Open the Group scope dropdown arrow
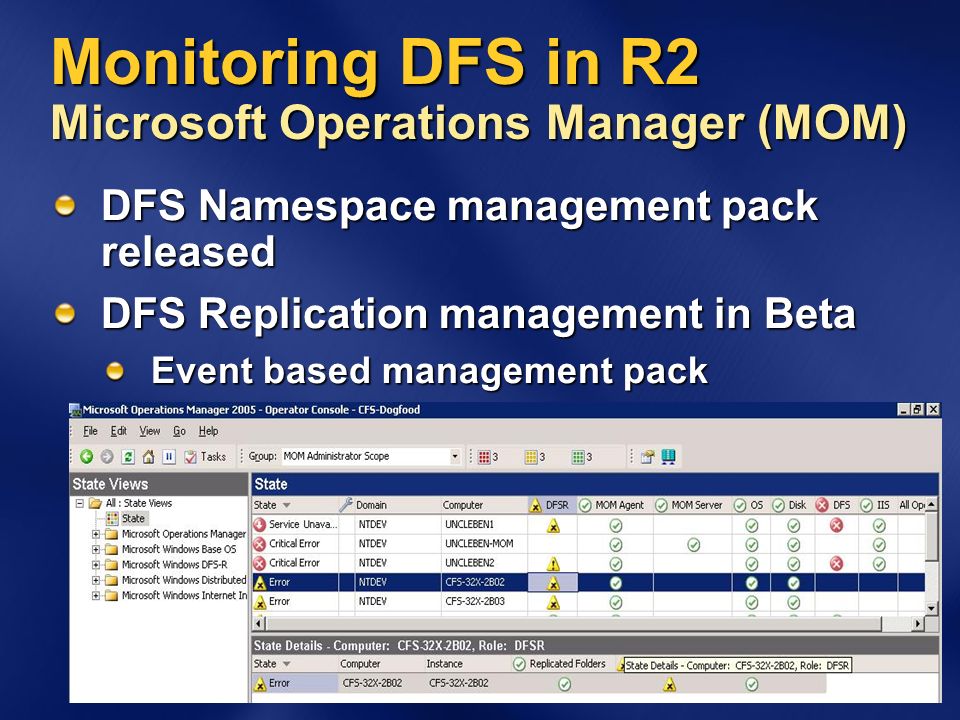Image resolution: width=960 pixels, height=720 pixels. point(454,456)
